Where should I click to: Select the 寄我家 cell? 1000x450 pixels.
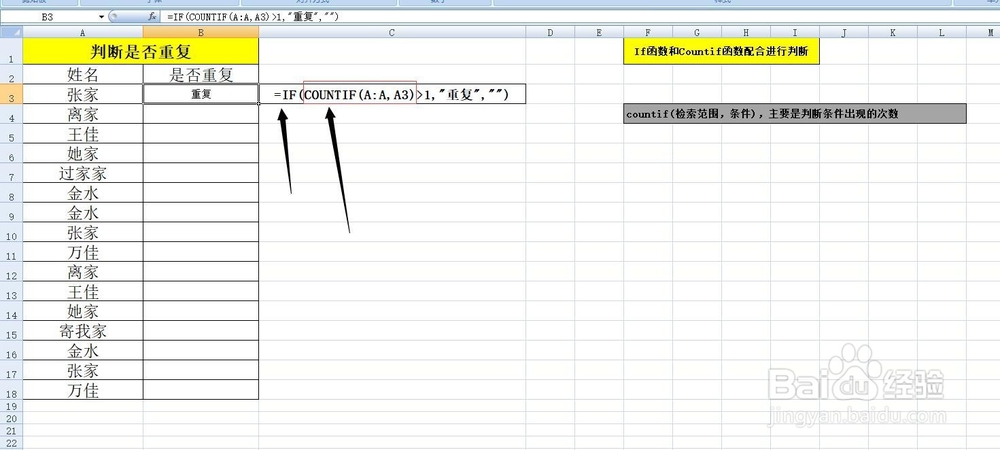83,331
